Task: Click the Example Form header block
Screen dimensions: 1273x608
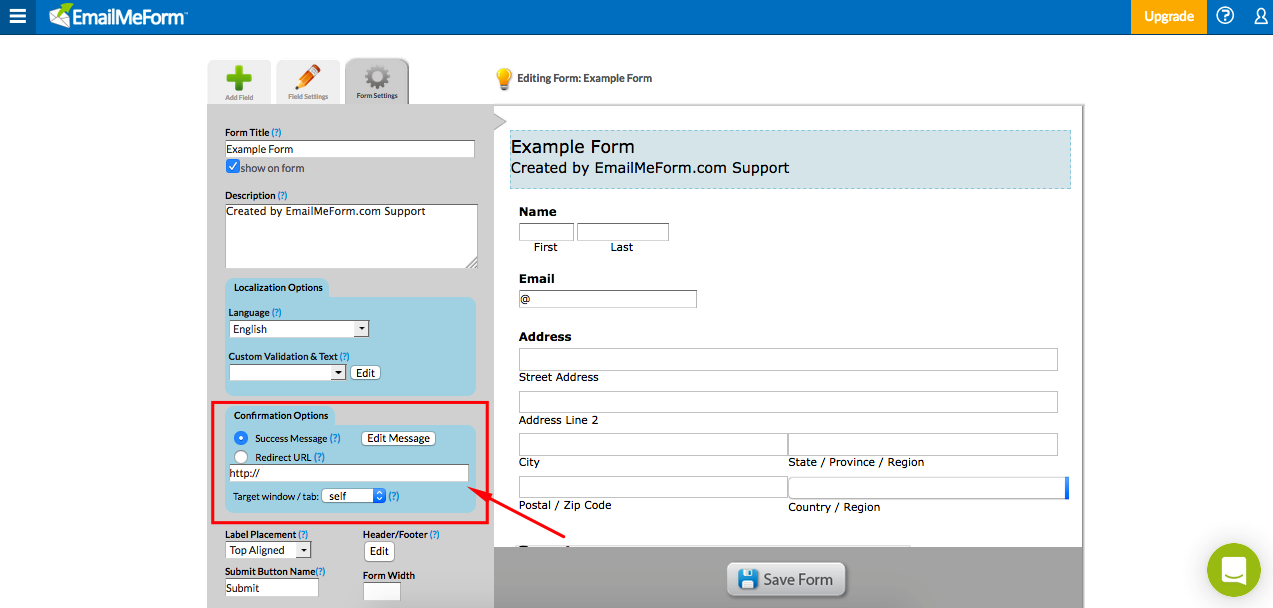Action: tap(790, 159)
